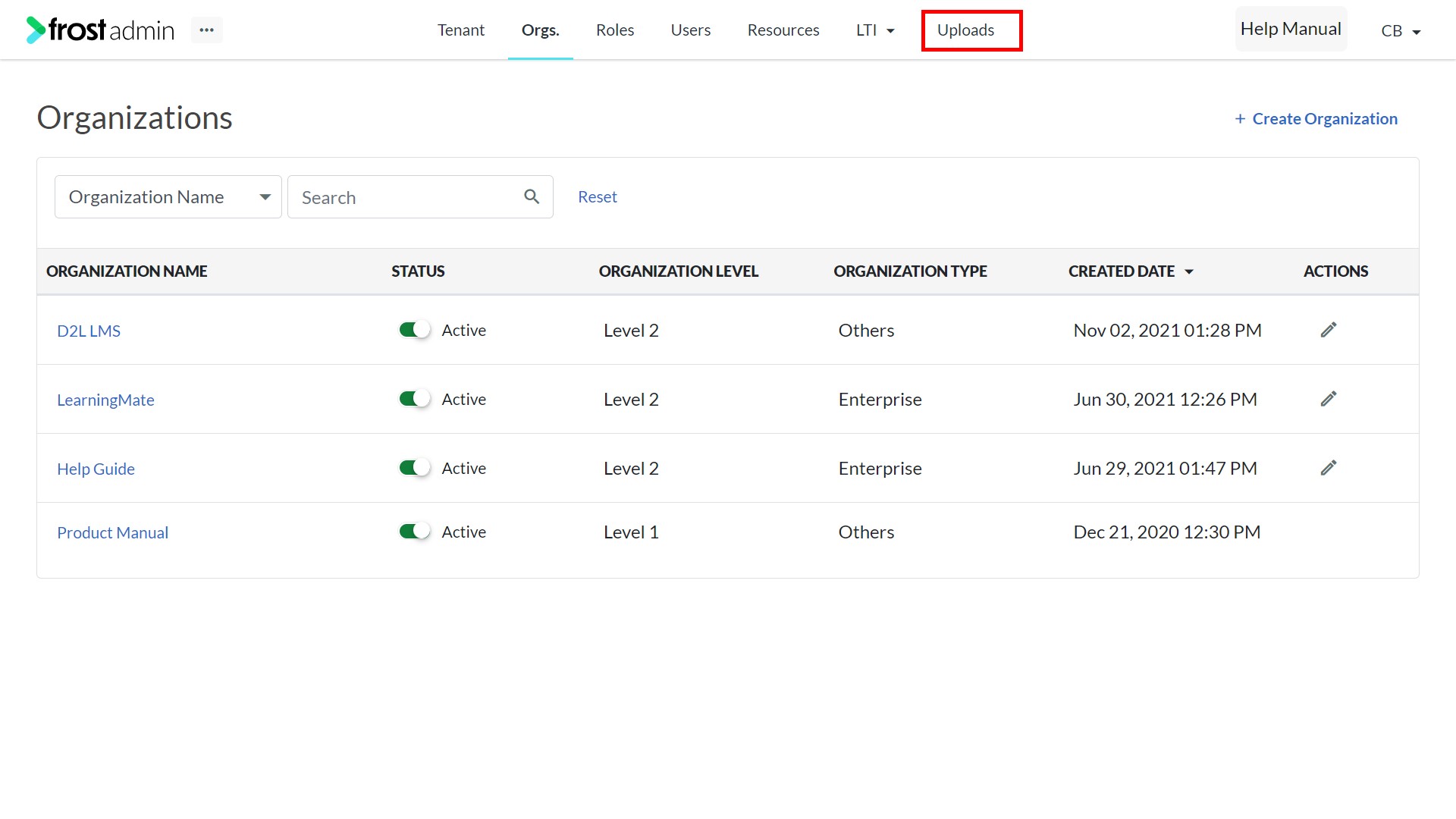Screen dimensions: 1456x819
Task: Sort by Created Date column arrow
Action: coord(1189,271)
